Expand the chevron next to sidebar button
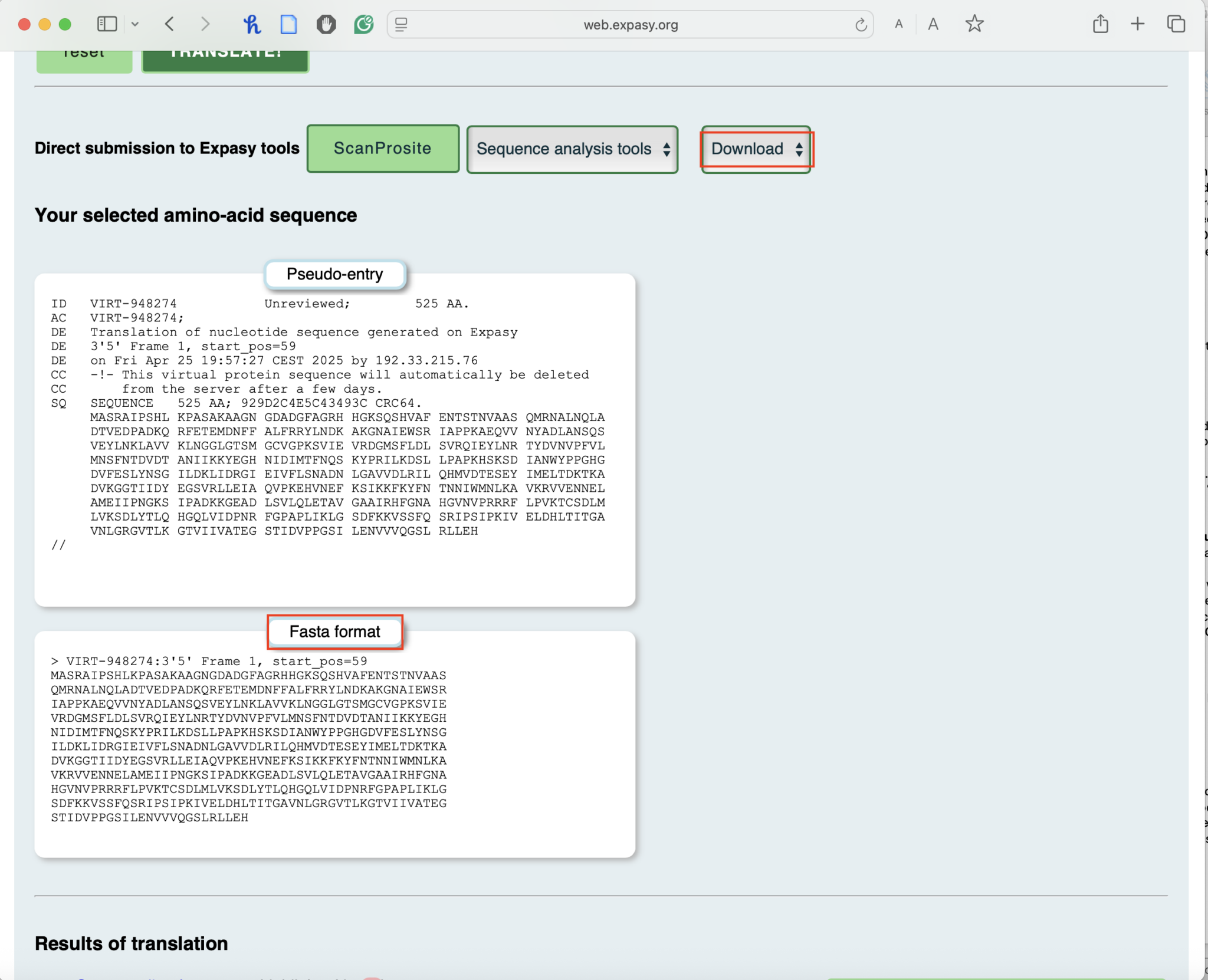Image resolution: width=1208 pixels, height=980 pixels. [x=136, y=24]
